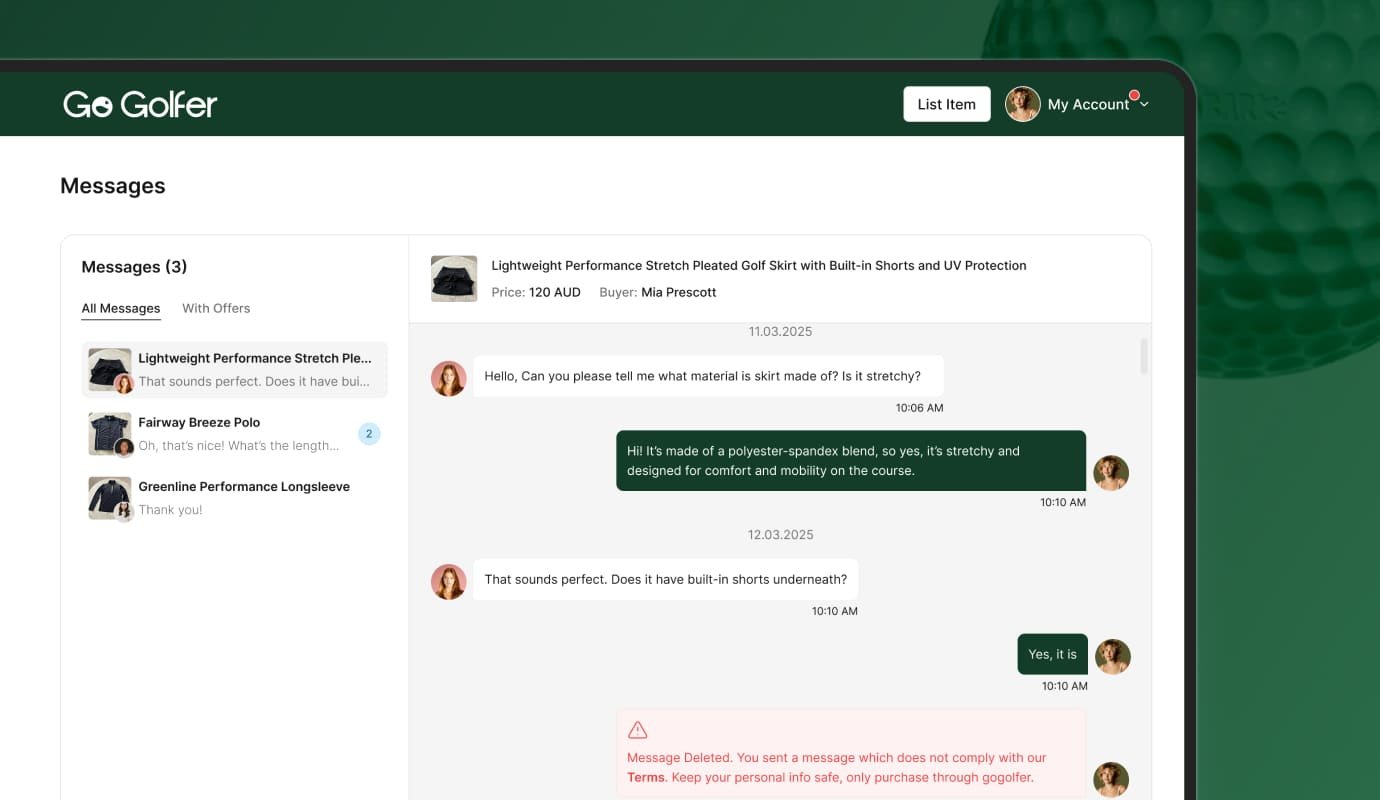Click the List Item button

(946, 104)
